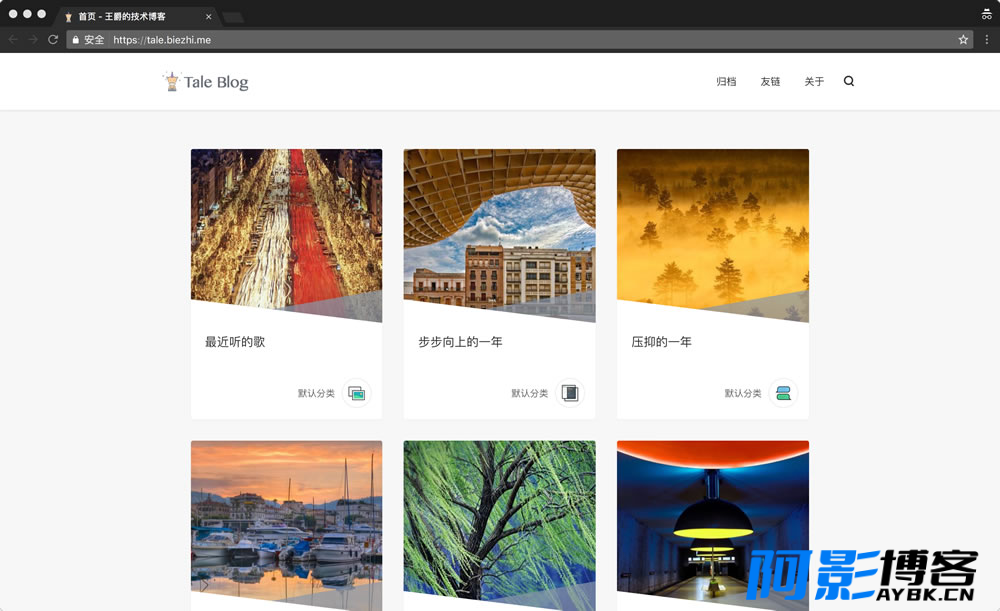Screen dimensions: 1000x611
Task: Click the Tale Blog logo
Action: click(x=205, y=82)
